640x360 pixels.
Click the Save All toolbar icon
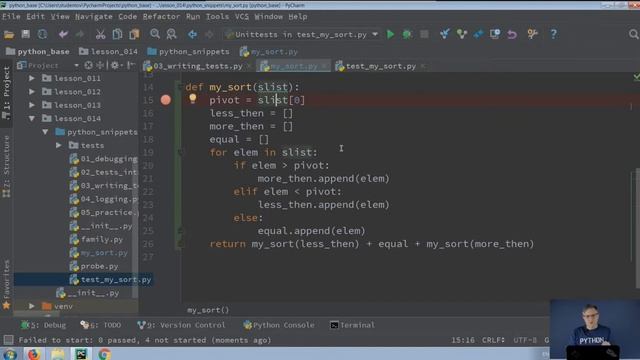click(26, 34)
